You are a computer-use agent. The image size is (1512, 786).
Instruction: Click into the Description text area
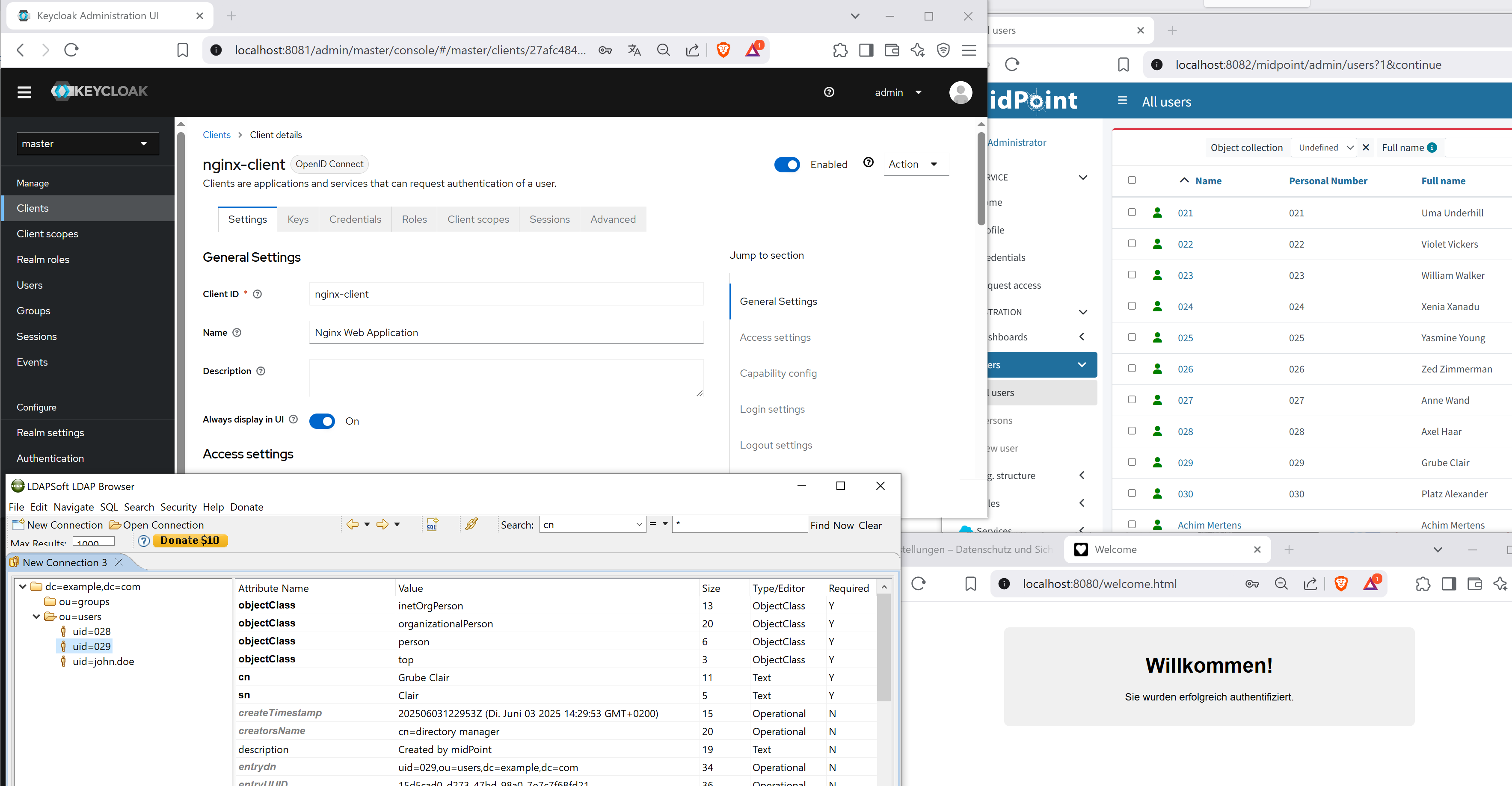click(x=506, y=378)
